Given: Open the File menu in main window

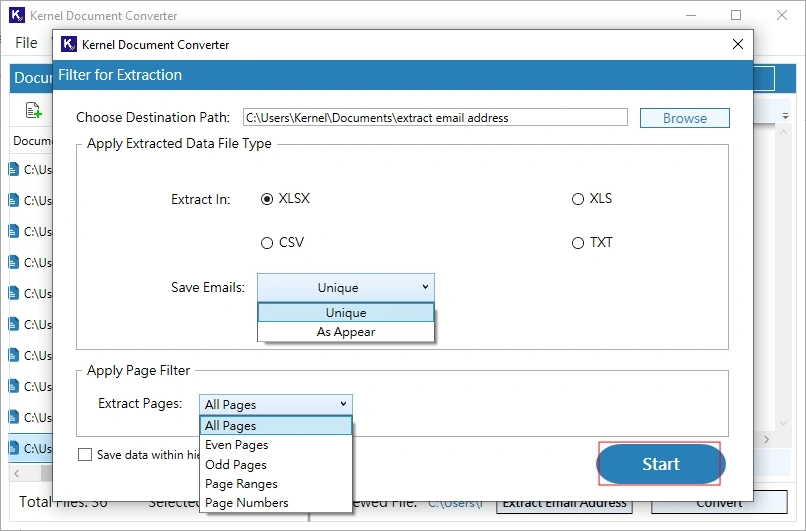Looking at the screenshot, I should pos(26,43).
